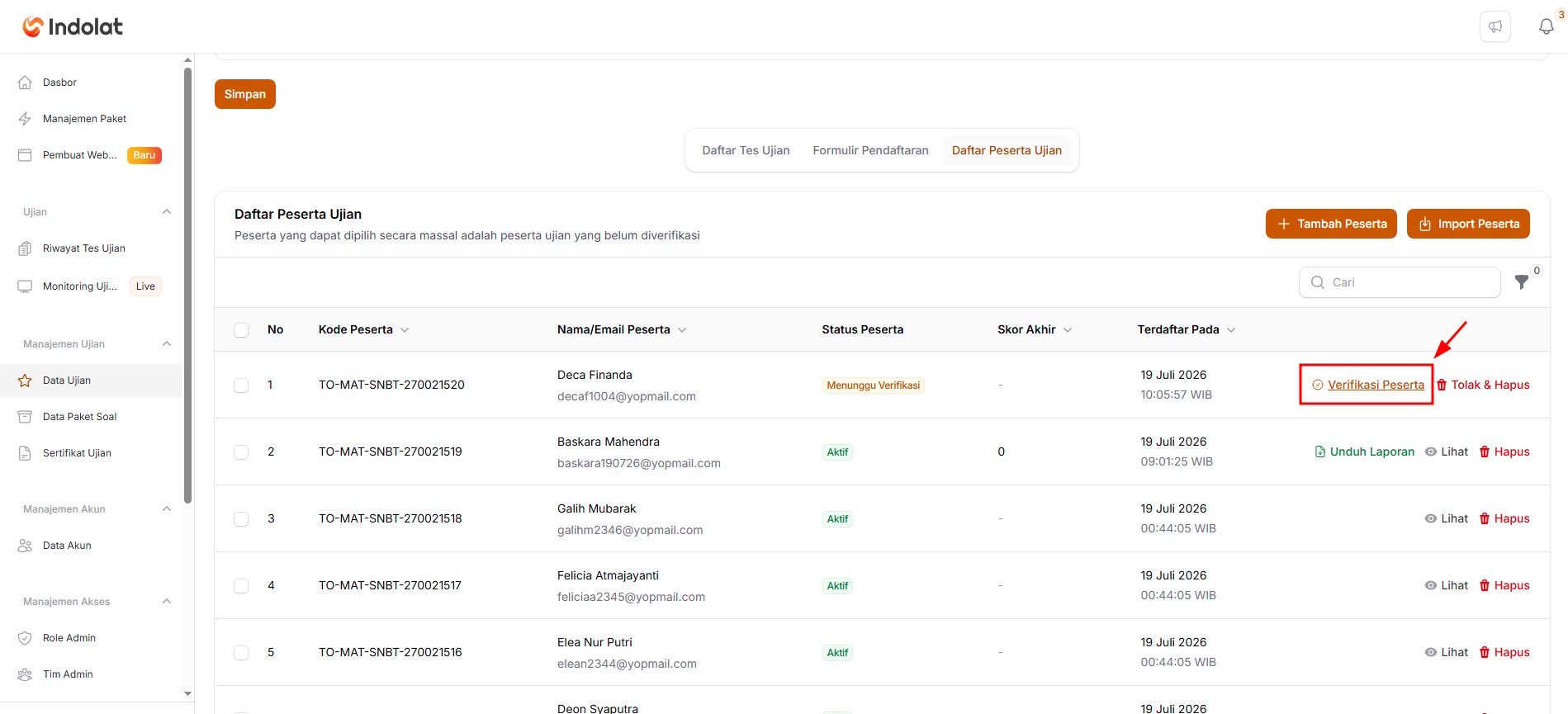Click the magnifier icon in search box

1318,282
